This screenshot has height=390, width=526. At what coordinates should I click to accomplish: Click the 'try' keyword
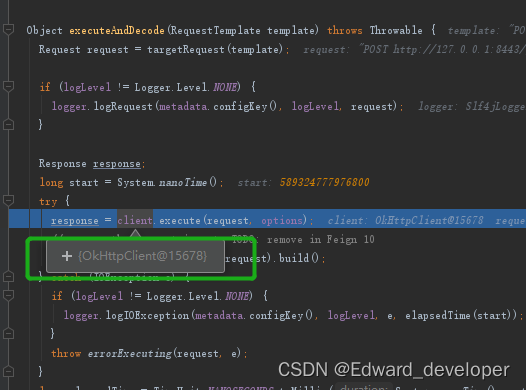tap(48, 202)
